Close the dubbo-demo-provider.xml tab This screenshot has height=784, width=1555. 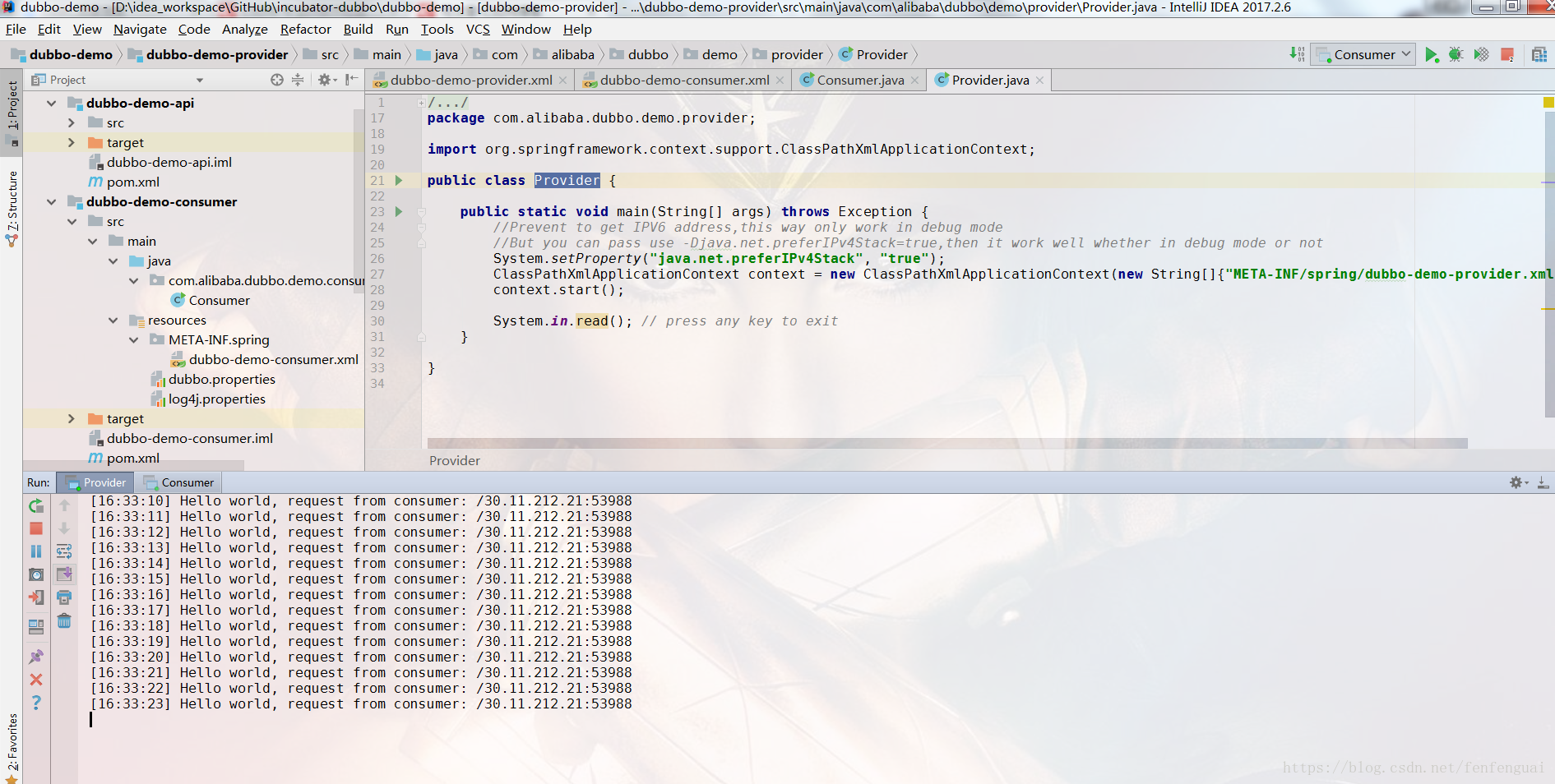563,80
